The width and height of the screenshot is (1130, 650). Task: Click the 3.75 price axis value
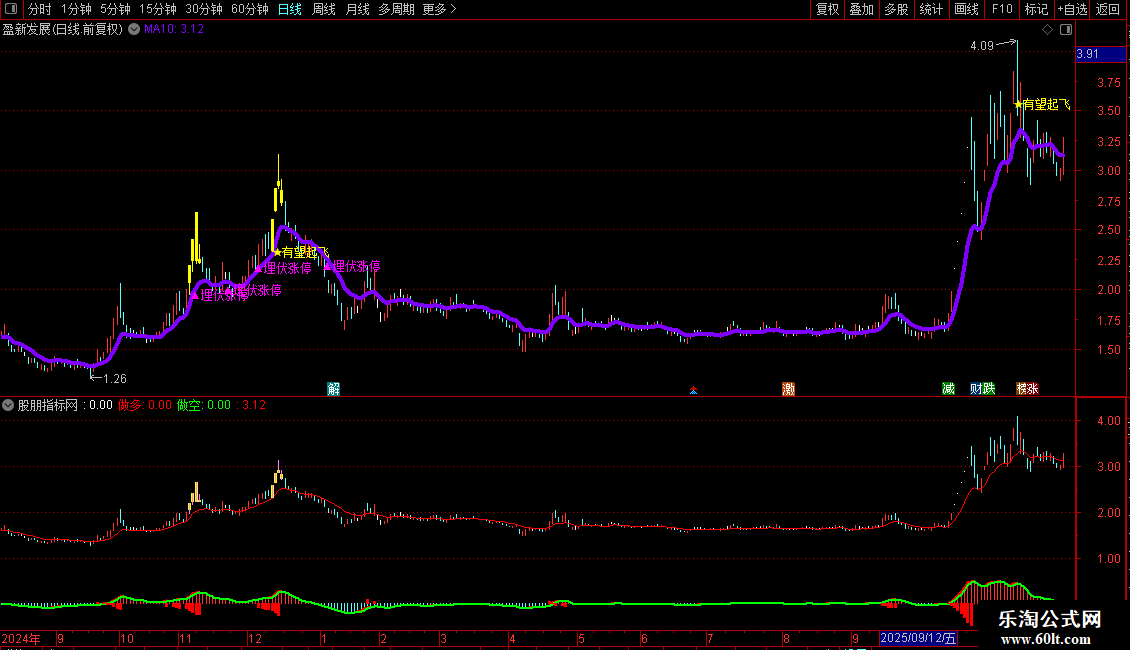(1108, 83)
